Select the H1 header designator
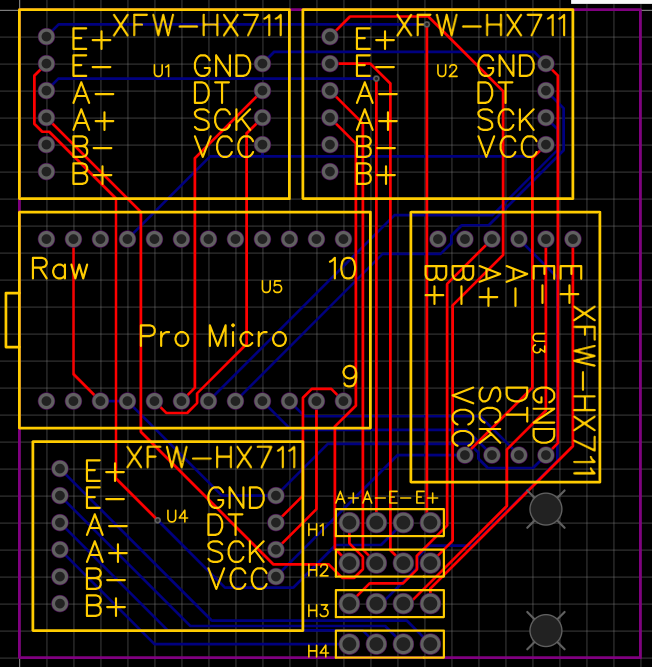Screen dimensions: 652x667 [316, 530]
